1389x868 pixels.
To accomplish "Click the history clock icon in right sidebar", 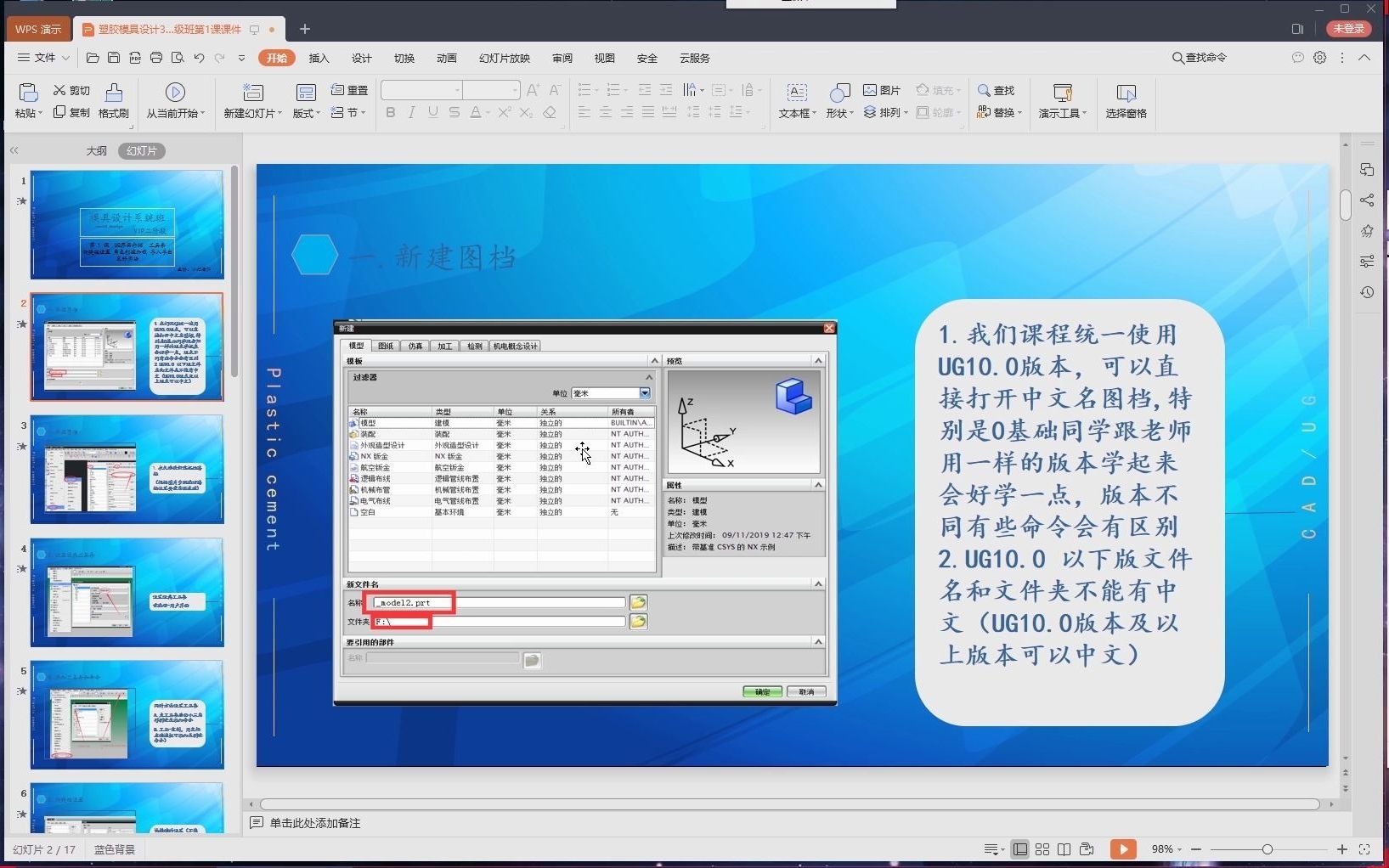I will [x=1367, y=292].
